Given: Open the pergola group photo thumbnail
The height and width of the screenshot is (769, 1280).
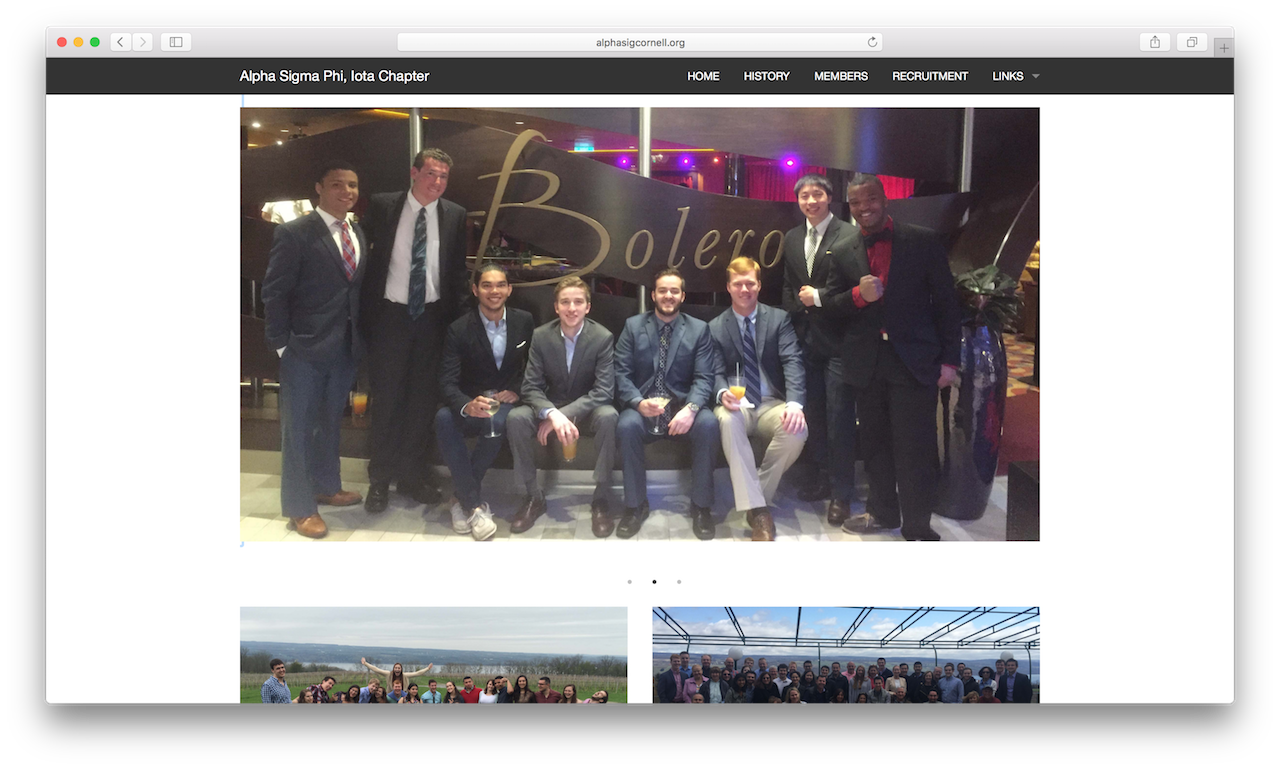Looking at the screenshot, I should 846,655.
